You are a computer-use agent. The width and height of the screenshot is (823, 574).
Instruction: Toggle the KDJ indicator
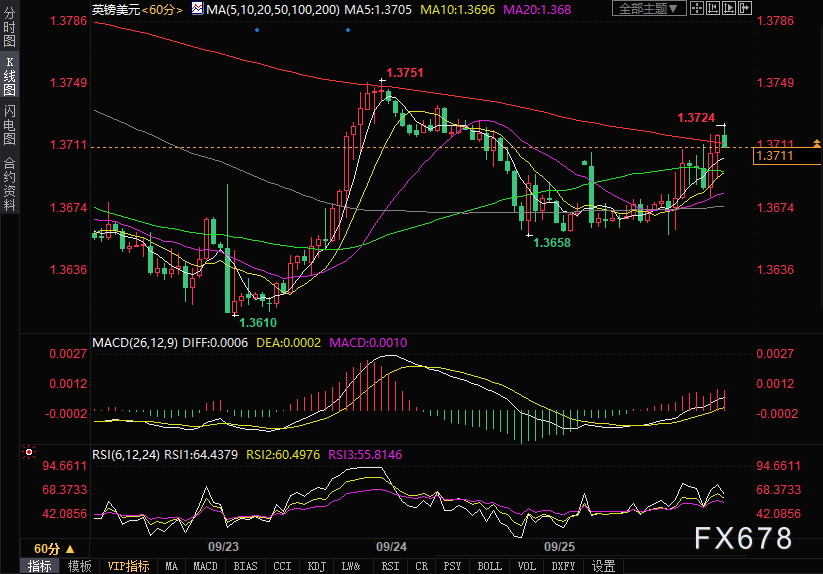point(316,566)
